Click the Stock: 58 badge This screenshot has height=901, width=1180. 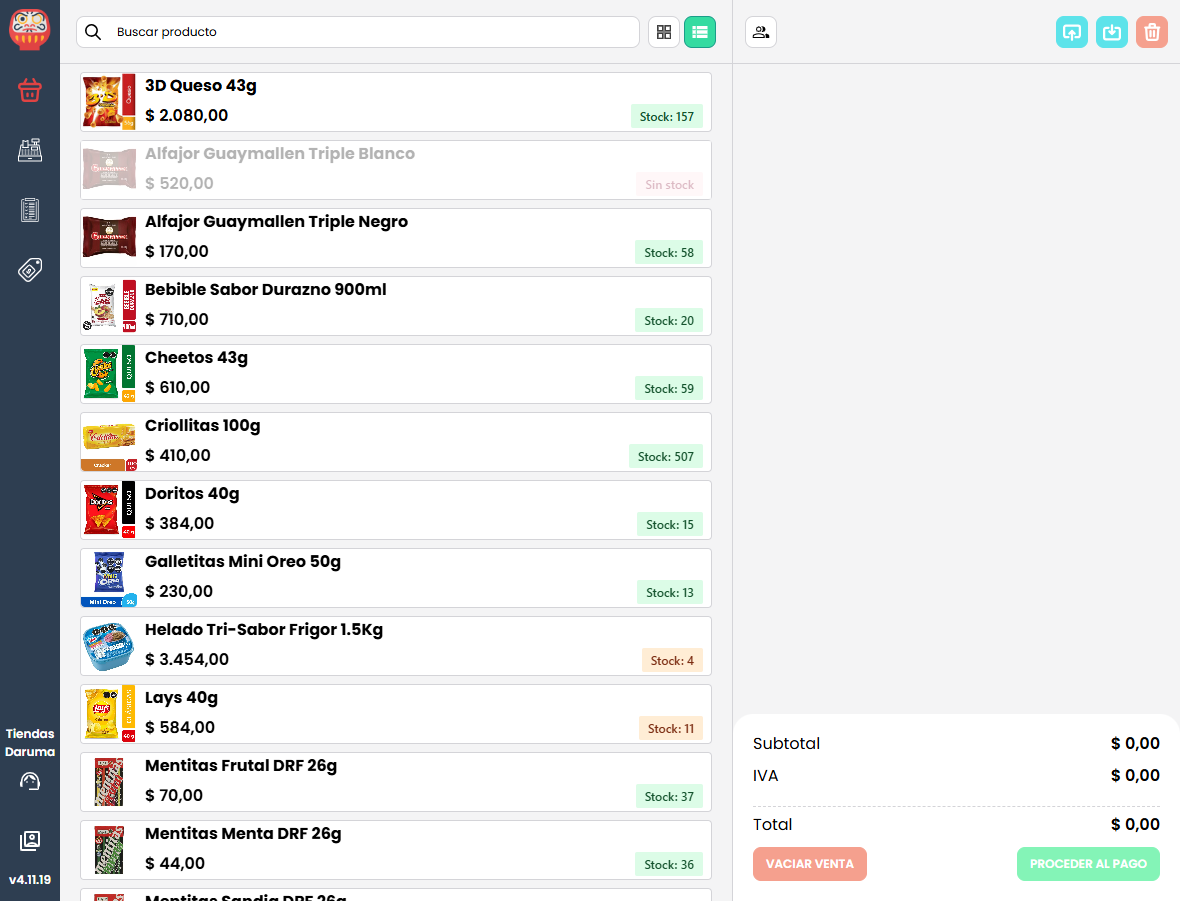tap(669, 253)
